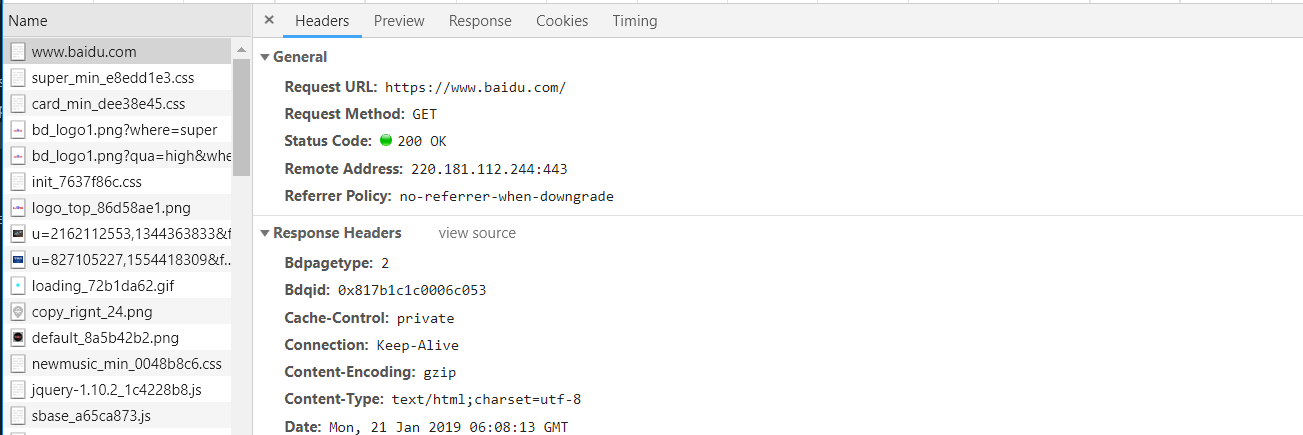Switch to the Preview tab
The image size is (1303, 435).
pos(399,21)
